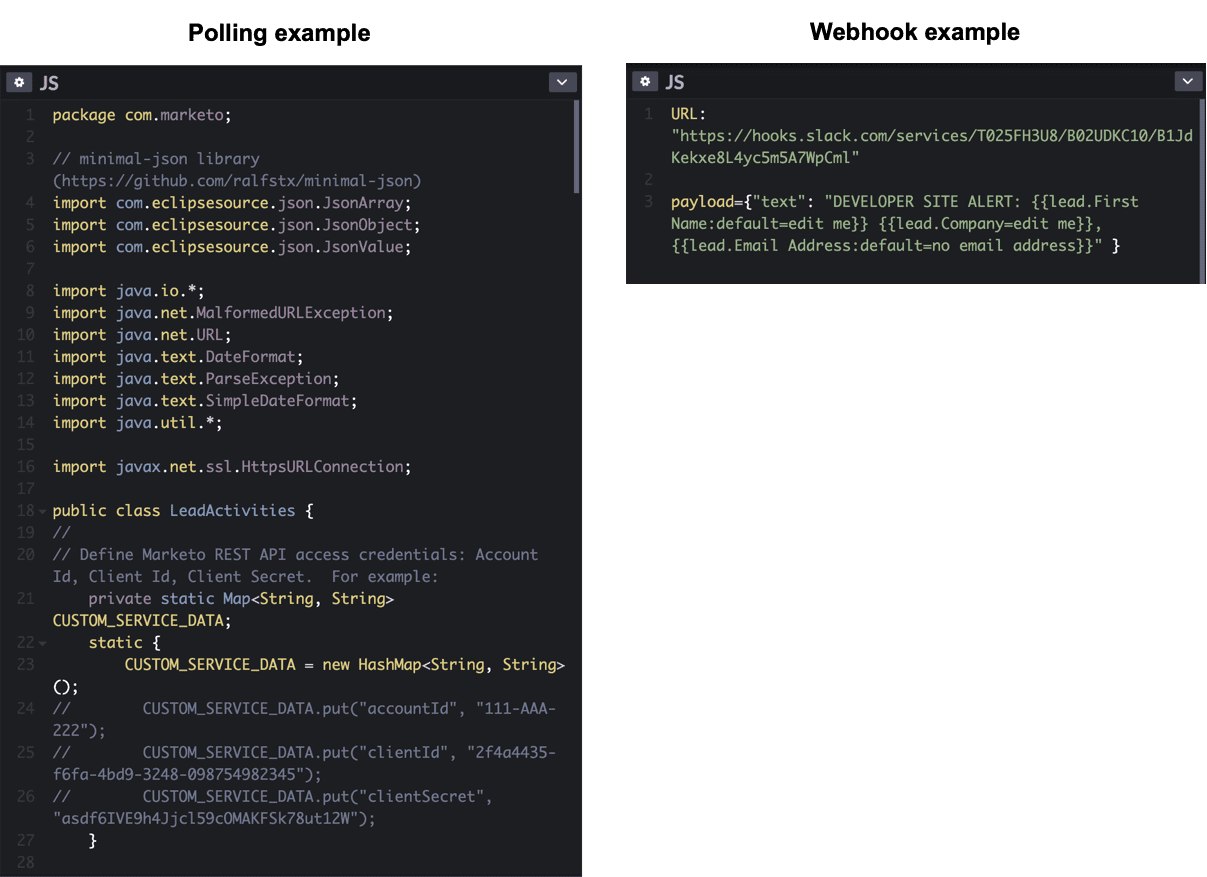The width and height of the screenshot is (1207, 877).
Task: Click the 'Polling example' heading
Action: point(280,33)
